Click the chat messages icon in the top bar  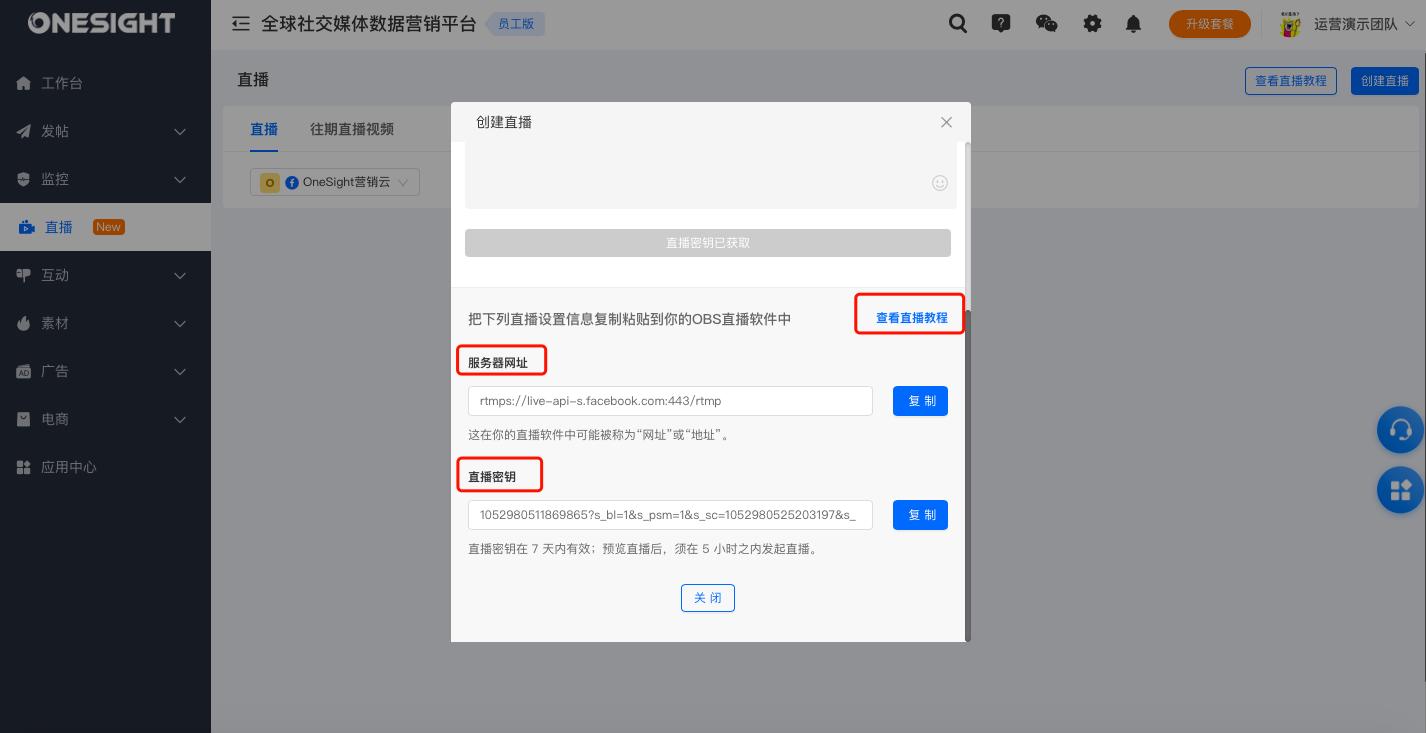pos(1047,23)
